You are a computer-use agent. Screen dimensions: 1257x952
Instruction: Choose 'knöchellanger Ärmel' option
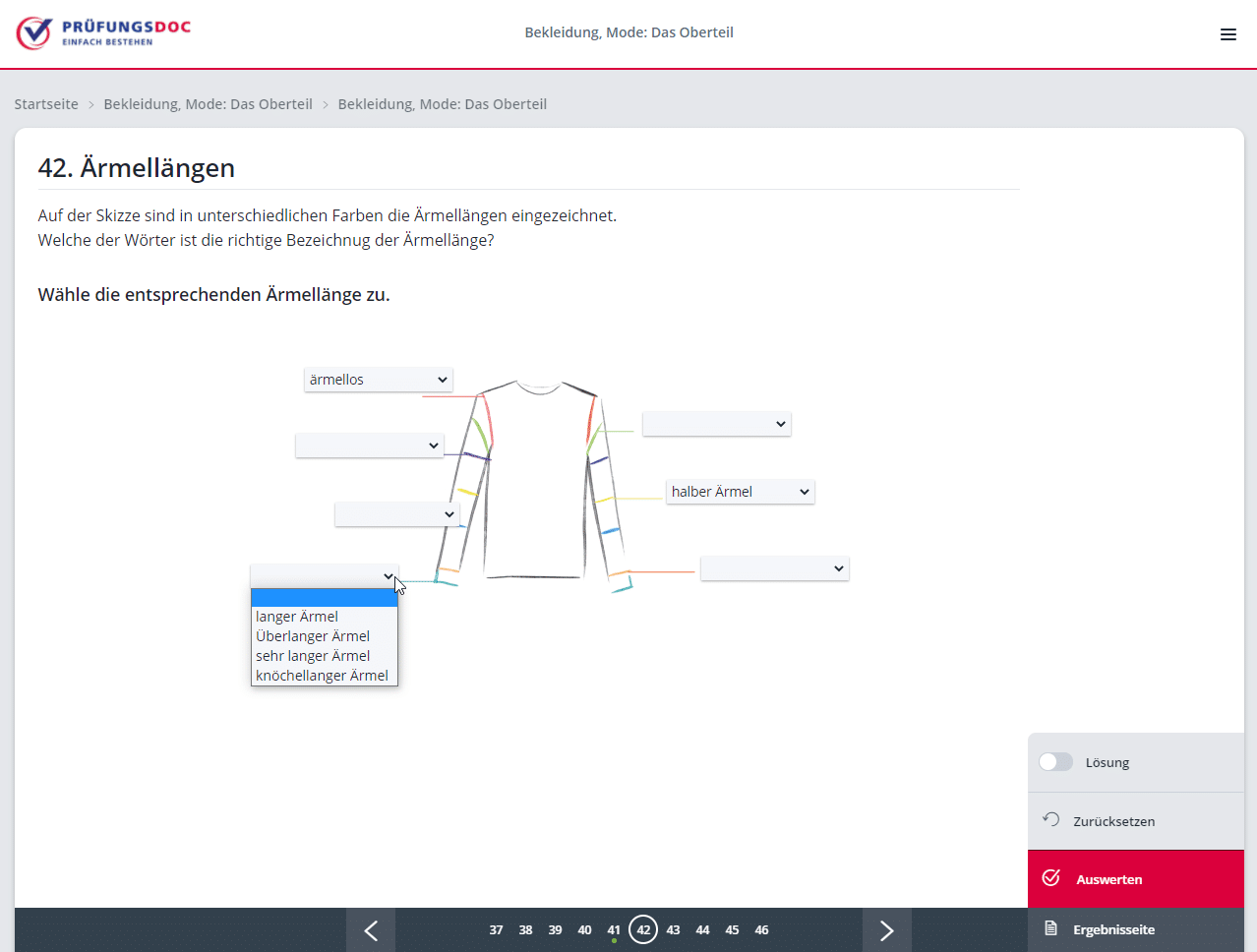pos(322,676)
